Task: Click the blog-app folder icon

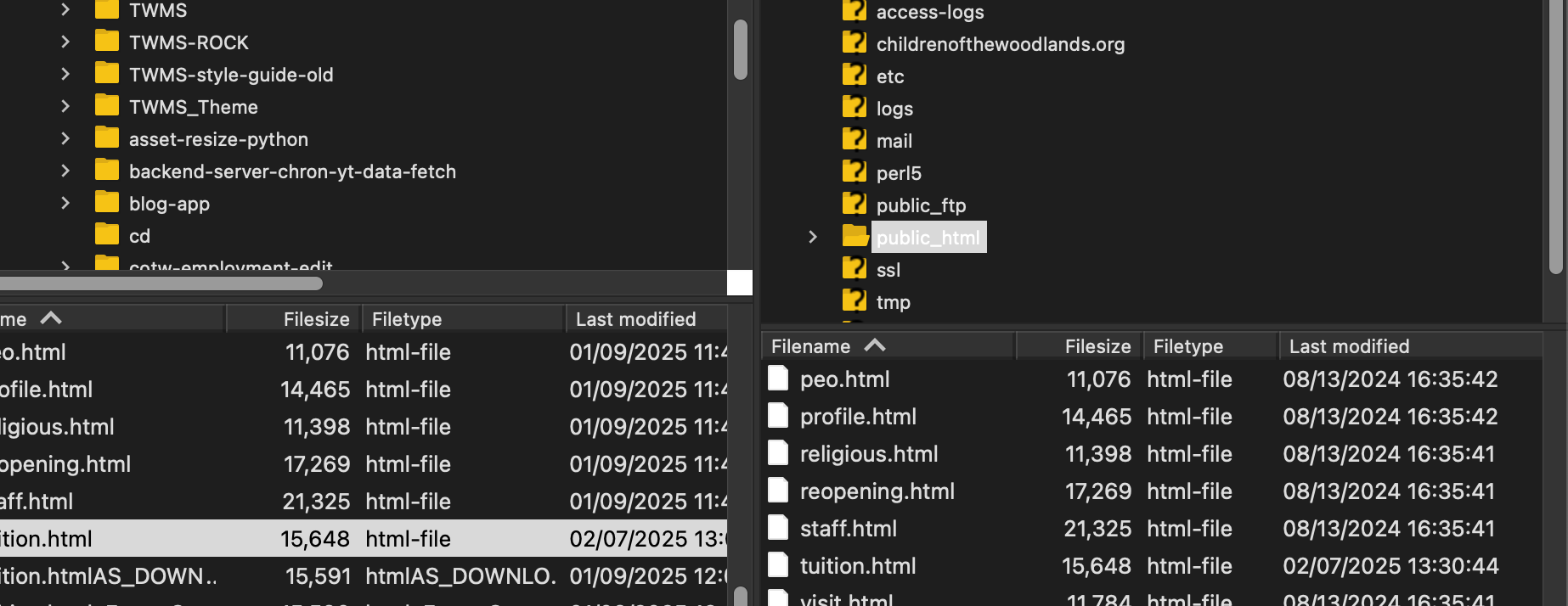Action: click(107, 203)
